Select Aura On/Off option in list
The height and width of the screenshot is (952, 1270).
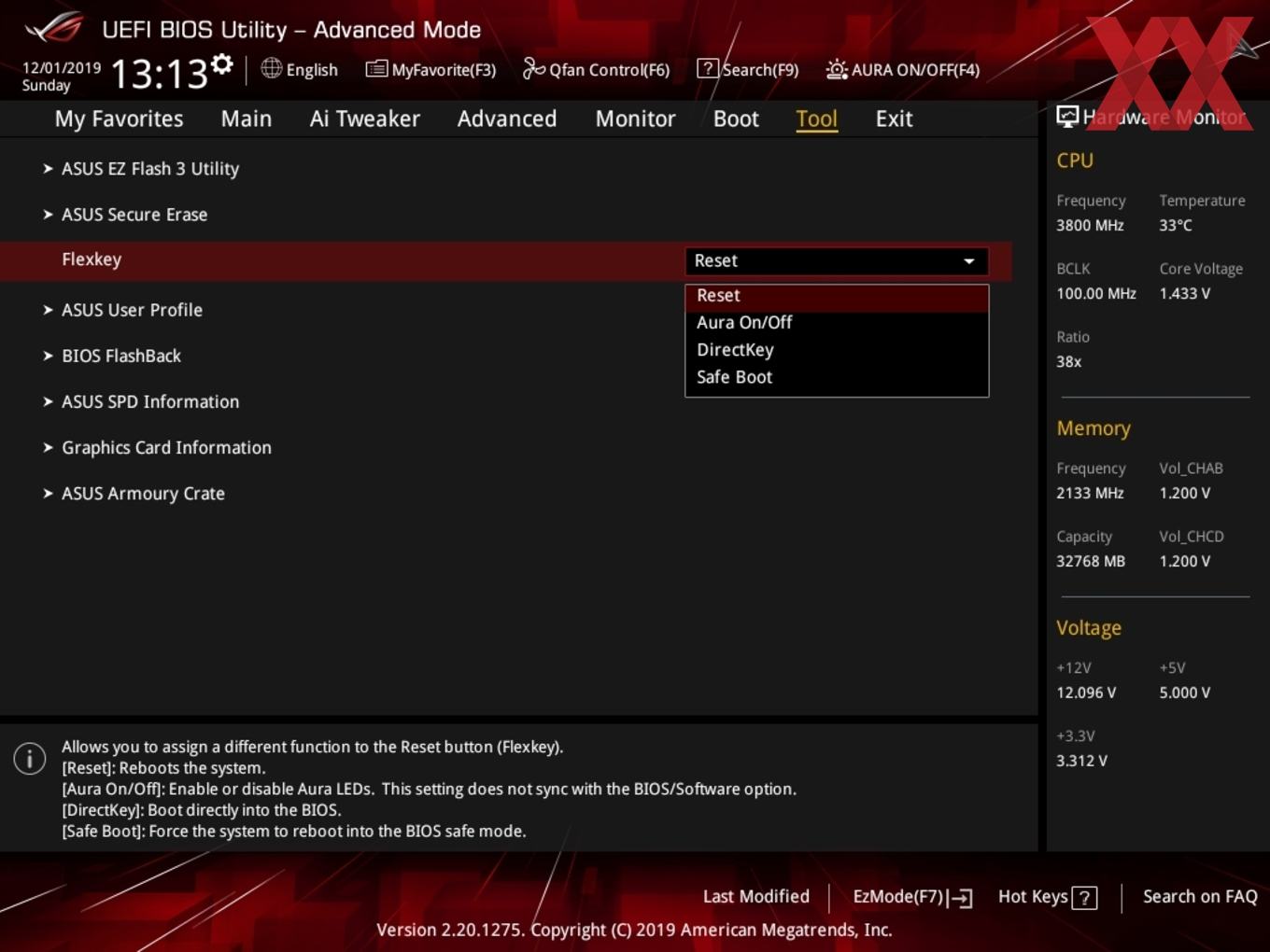(x=837, y=323)
